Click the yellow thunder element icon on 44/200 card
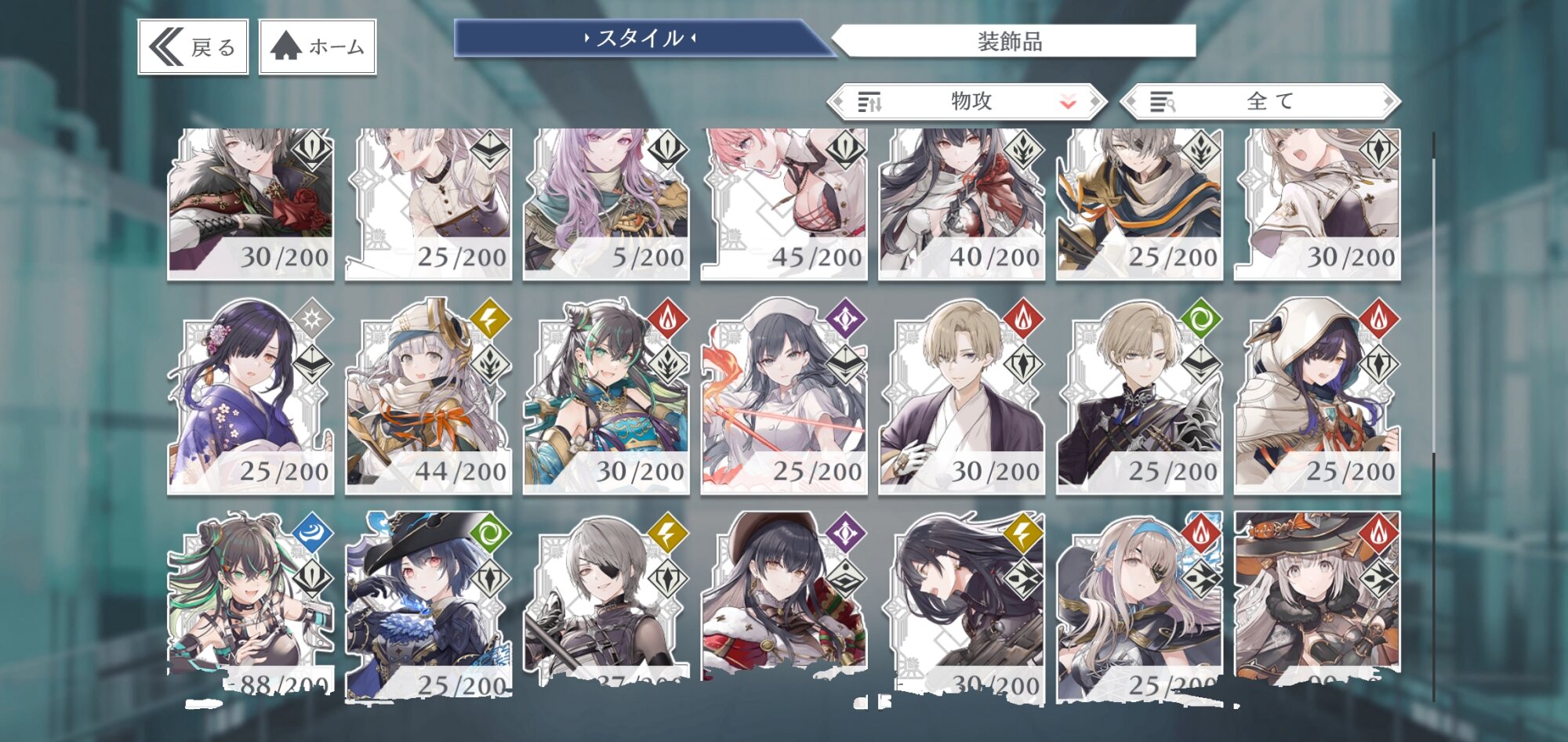Screen dimensions: 1568x742 (x=489, y=319)
